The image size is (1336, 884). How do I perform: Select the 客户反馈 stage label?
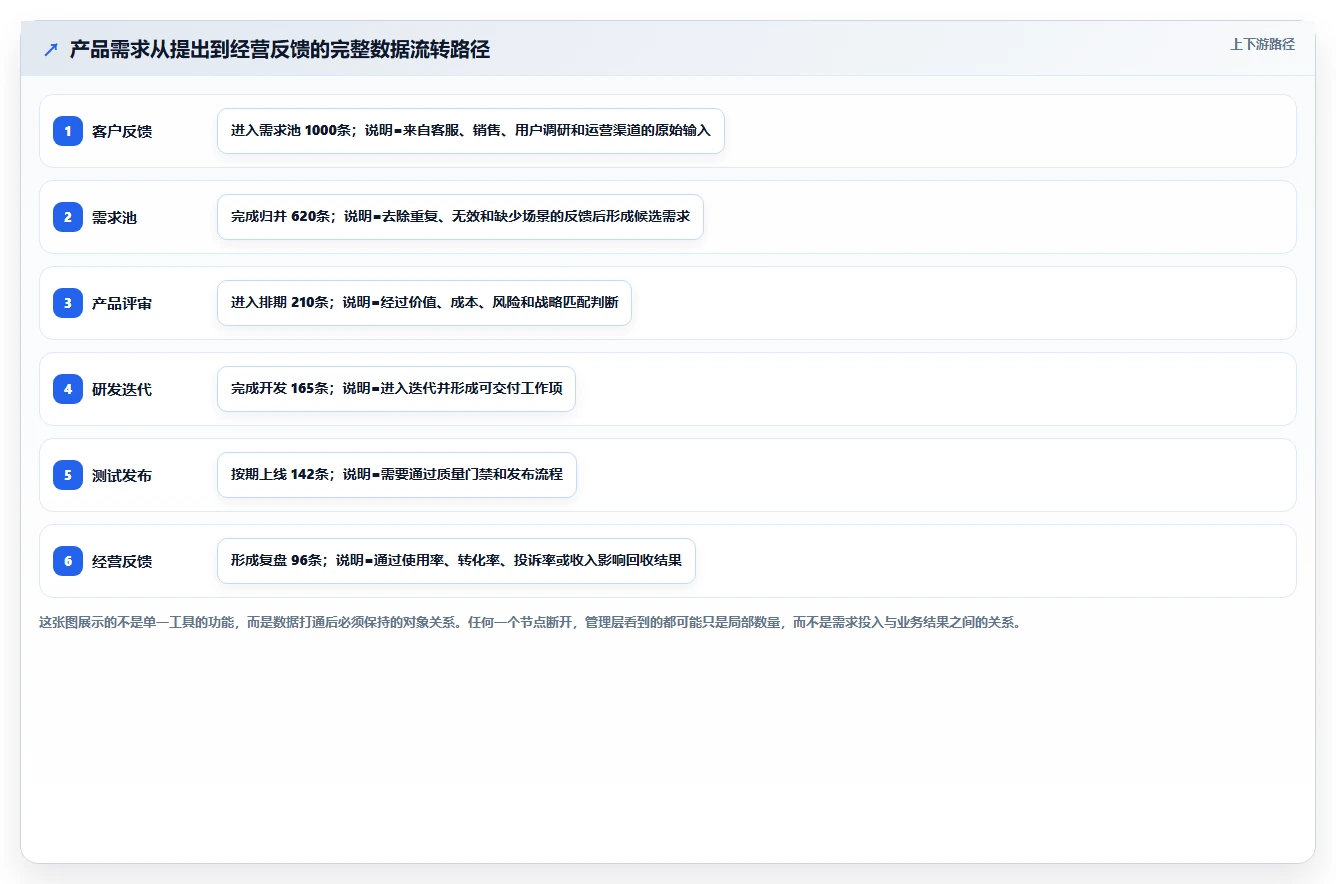[x=122, y=131]
